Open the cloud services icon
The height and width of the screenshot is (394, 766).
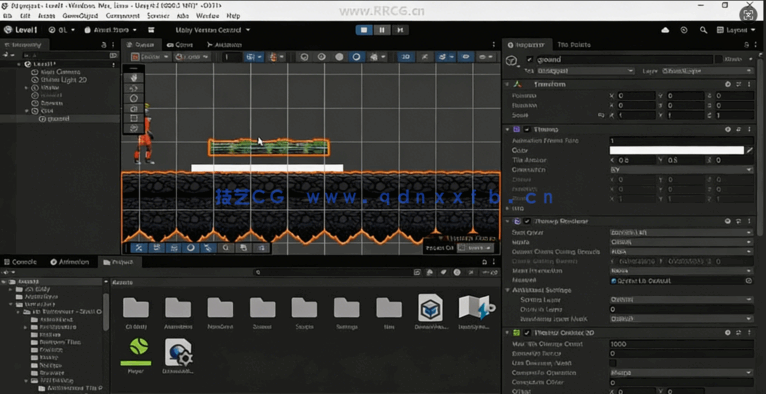click(665, 30)
